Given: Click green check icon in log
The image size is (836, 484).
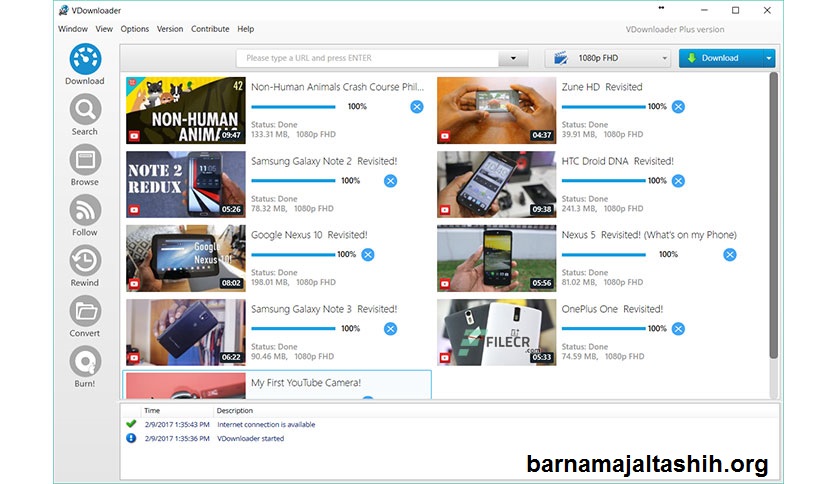Looking at the screenshot, I should 131,424.
